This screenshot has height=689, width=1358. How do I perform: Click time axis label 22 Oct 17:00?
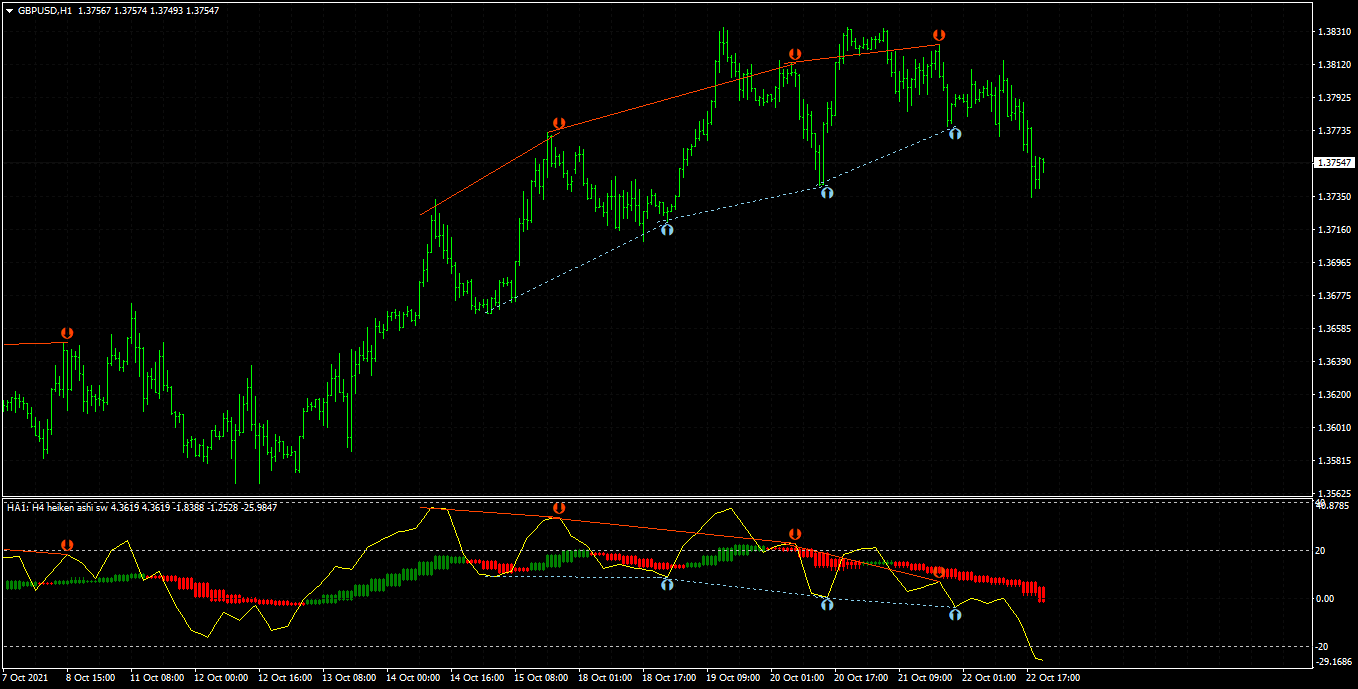(x=1052, y=678)
